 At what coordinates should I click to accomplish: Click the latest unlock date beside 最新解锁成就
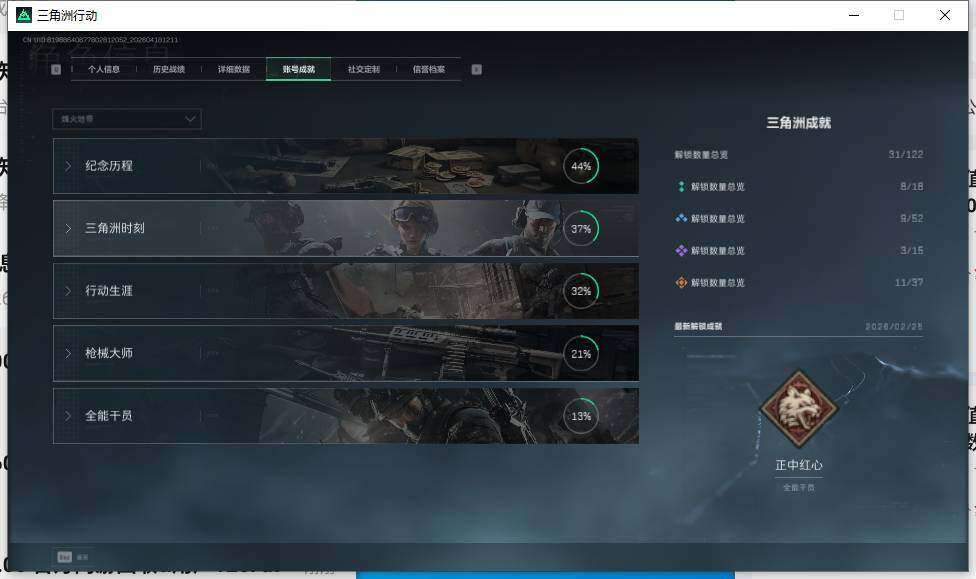click(894, 326)
